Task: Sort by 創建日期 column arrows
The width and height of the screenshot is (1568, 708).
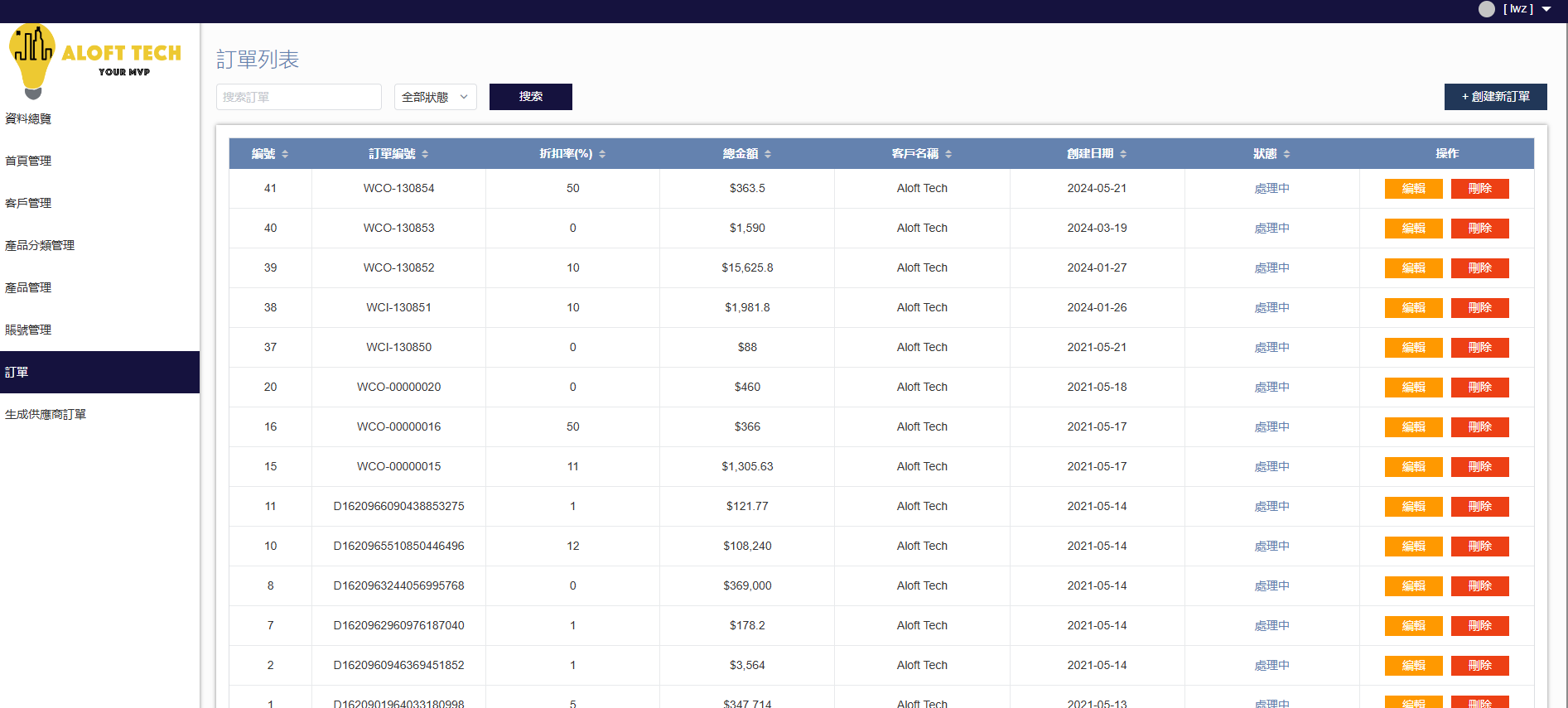Action: [1123, 154]
